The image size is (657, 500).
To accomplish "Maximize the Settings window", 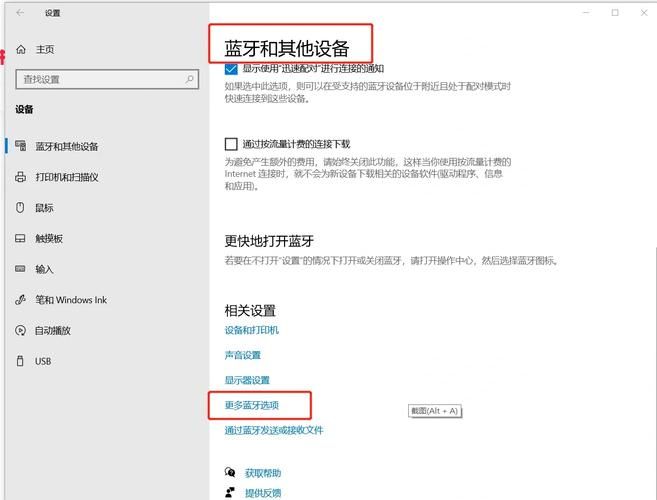I will point(615,13).
